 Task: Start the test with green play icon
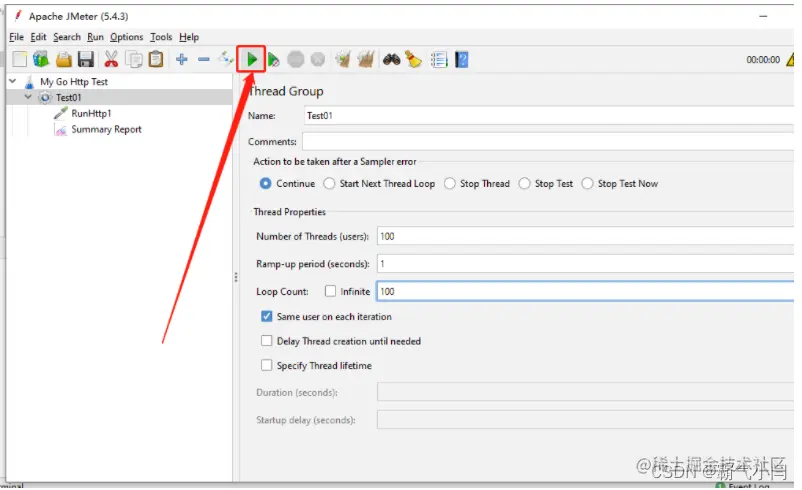[x=252, y=60]
